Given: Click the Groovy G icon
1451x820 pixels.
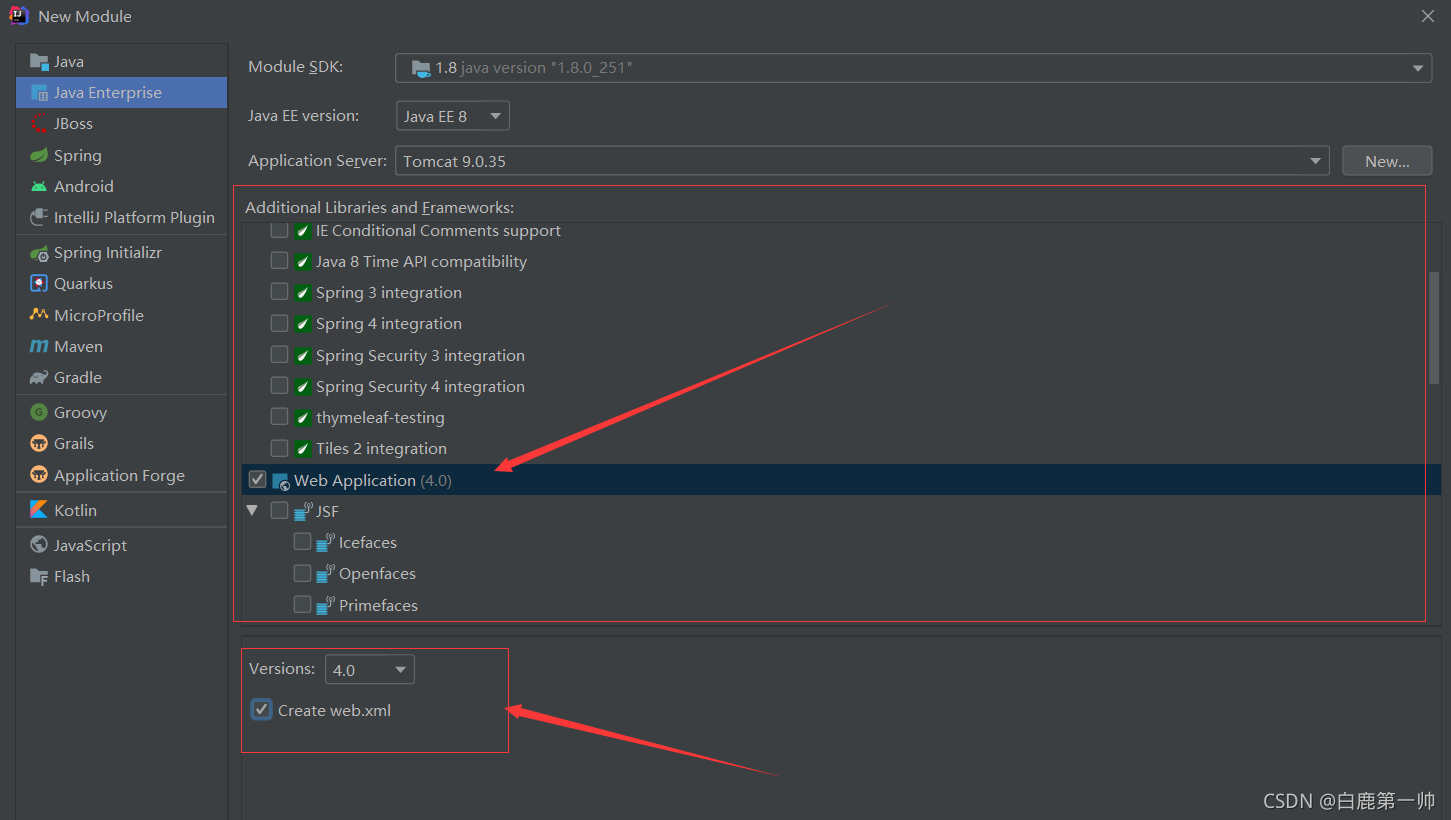Looking at the screenshot, I should click(39, 412).
